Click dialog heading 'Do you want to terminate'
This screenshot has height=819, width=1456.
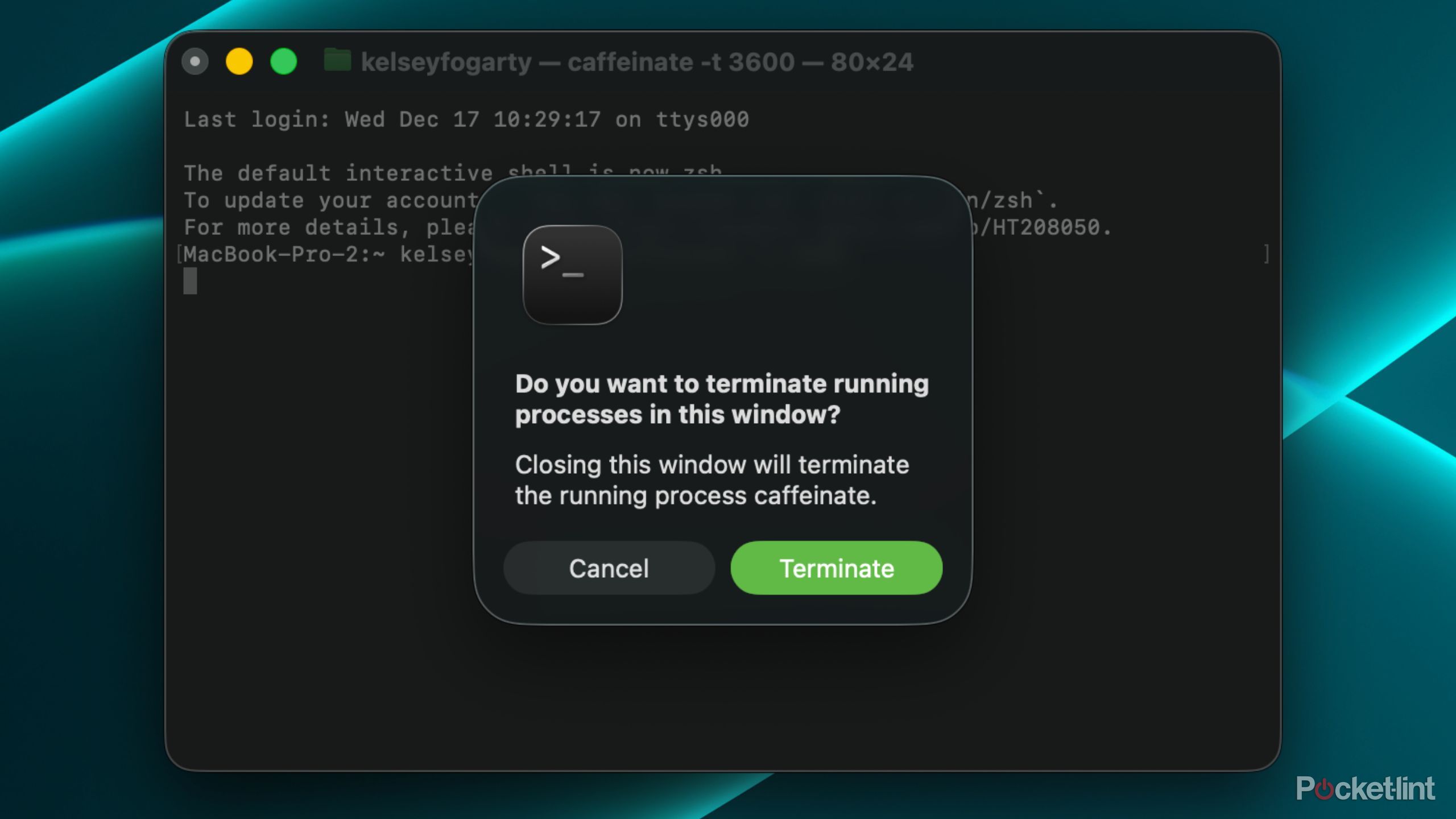[x=722, y=399]
